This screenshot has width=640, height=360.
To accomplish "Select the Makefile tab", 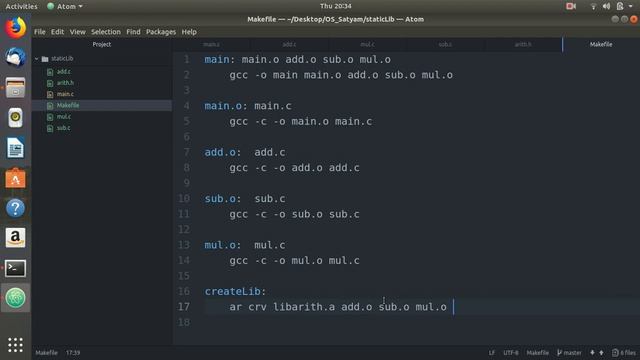I will coord(601,44).
